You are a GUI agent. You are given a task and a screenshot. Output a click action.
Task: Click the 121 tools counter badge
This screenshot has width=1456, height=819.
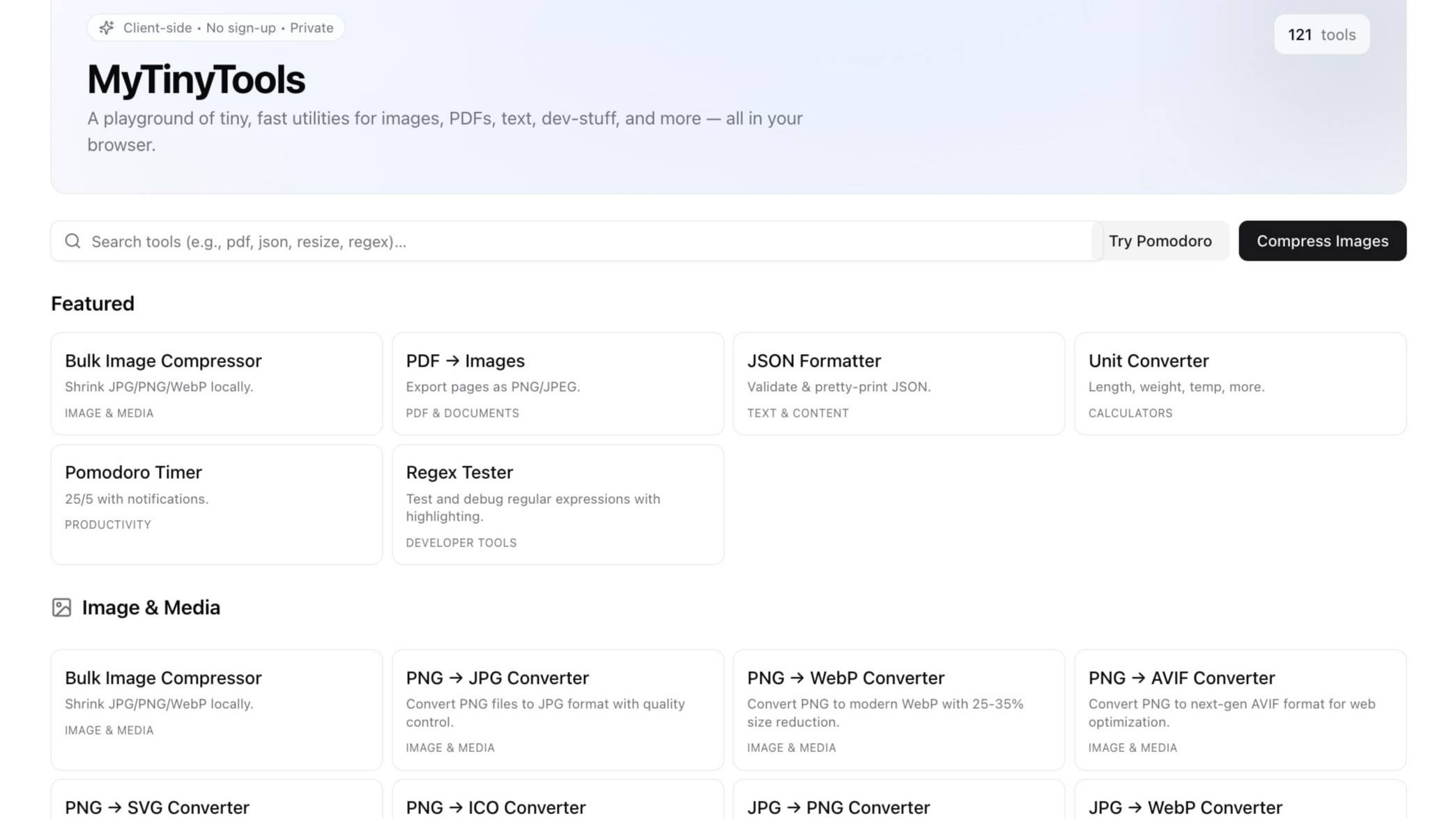coord(1321,34)
